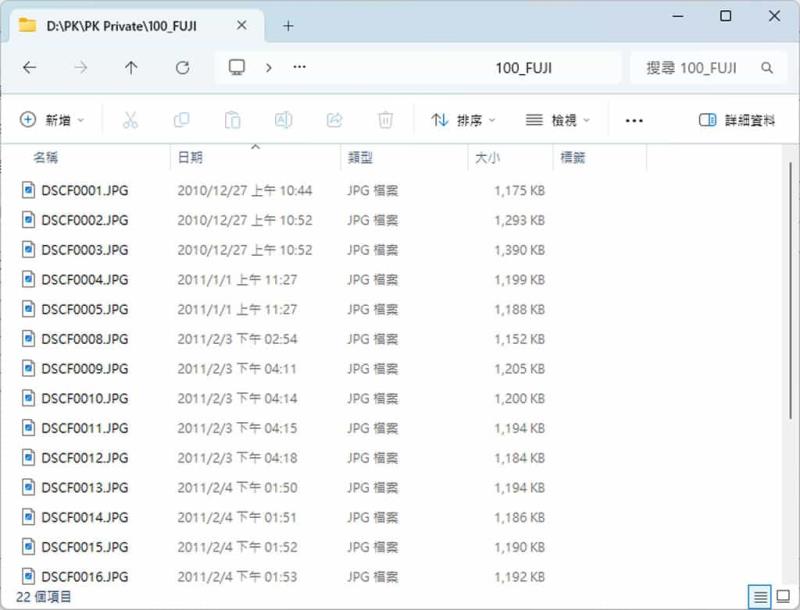Viewport: 800px width, 610px height.
Task: Click size value 1,390 KB
Action: coord(519,250)
